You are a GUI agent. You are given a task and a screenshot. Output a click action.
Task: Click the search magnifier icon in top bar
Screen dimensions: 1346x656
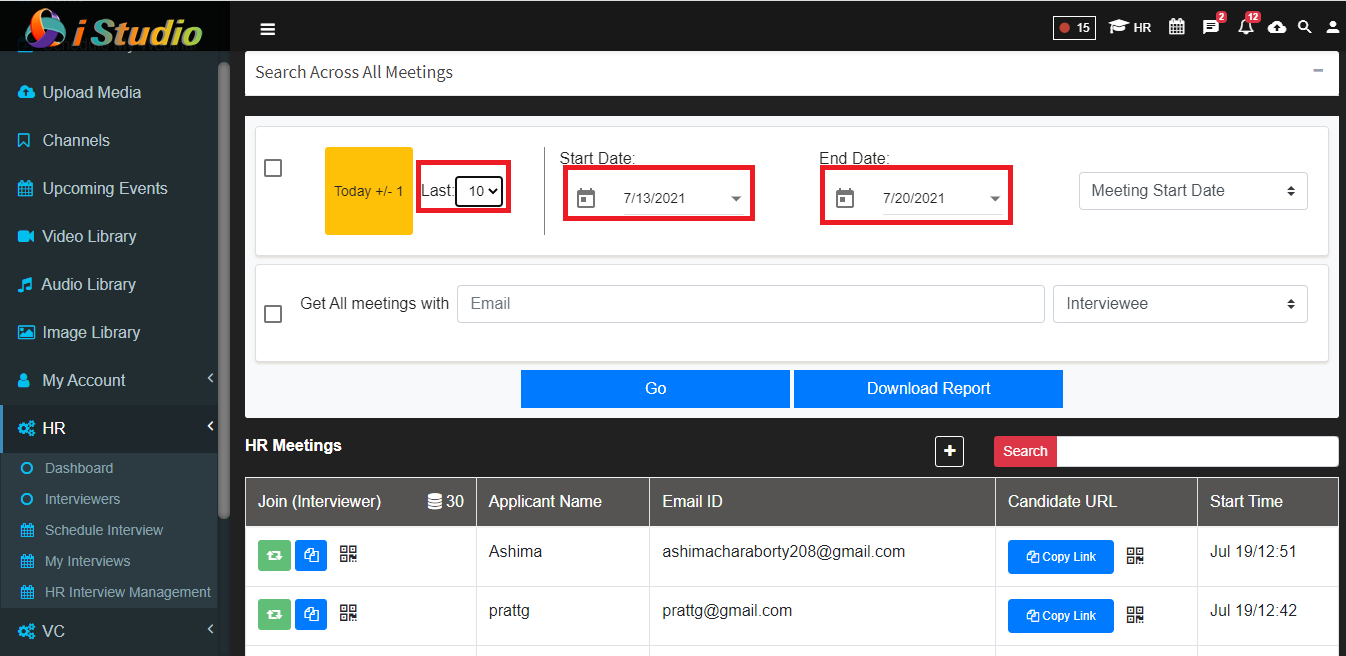(x=1304, y=28)
